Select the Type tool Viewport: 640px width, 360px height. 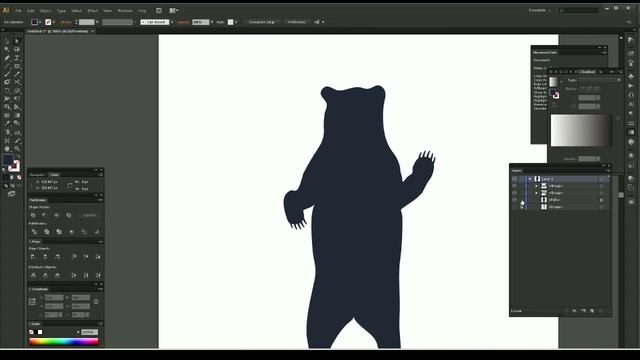coord(17,58)
